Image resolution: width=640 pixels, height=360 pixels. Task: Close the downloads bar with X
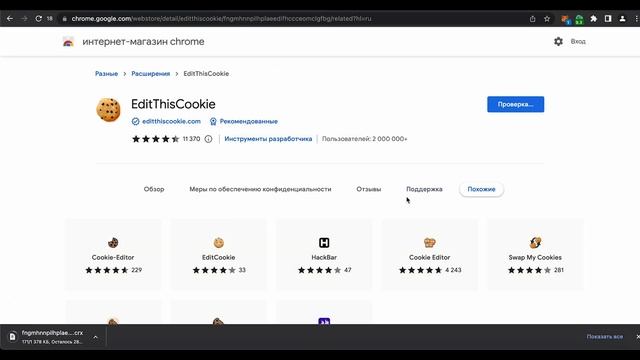point(637,337)
